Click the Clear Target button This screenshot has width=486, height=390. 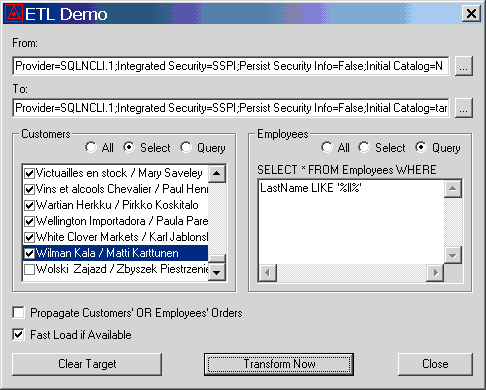pyautogui.click(x=87, y=364)
